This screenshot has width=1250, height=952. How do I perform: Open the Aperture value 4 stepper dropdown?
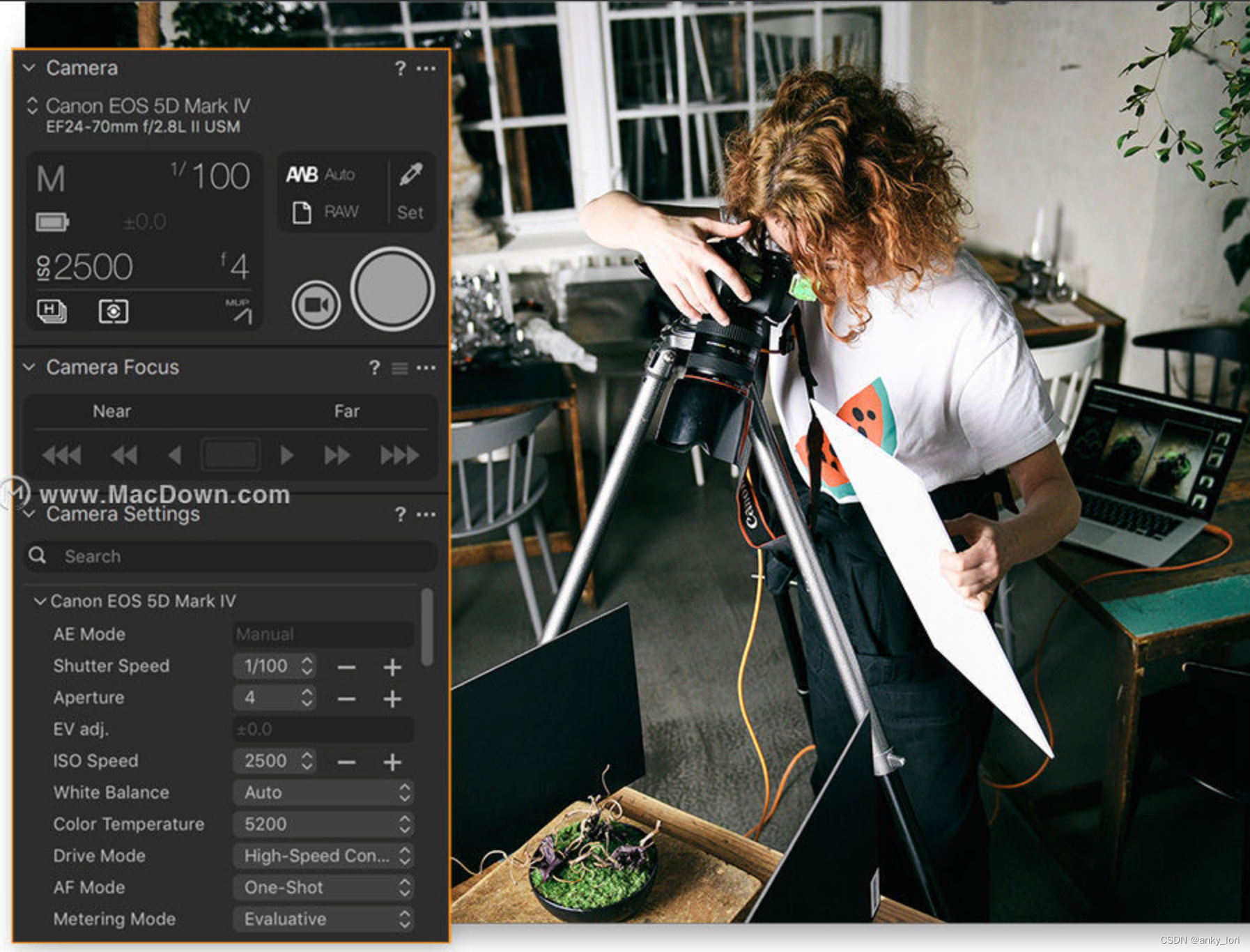tap(275, 698)
